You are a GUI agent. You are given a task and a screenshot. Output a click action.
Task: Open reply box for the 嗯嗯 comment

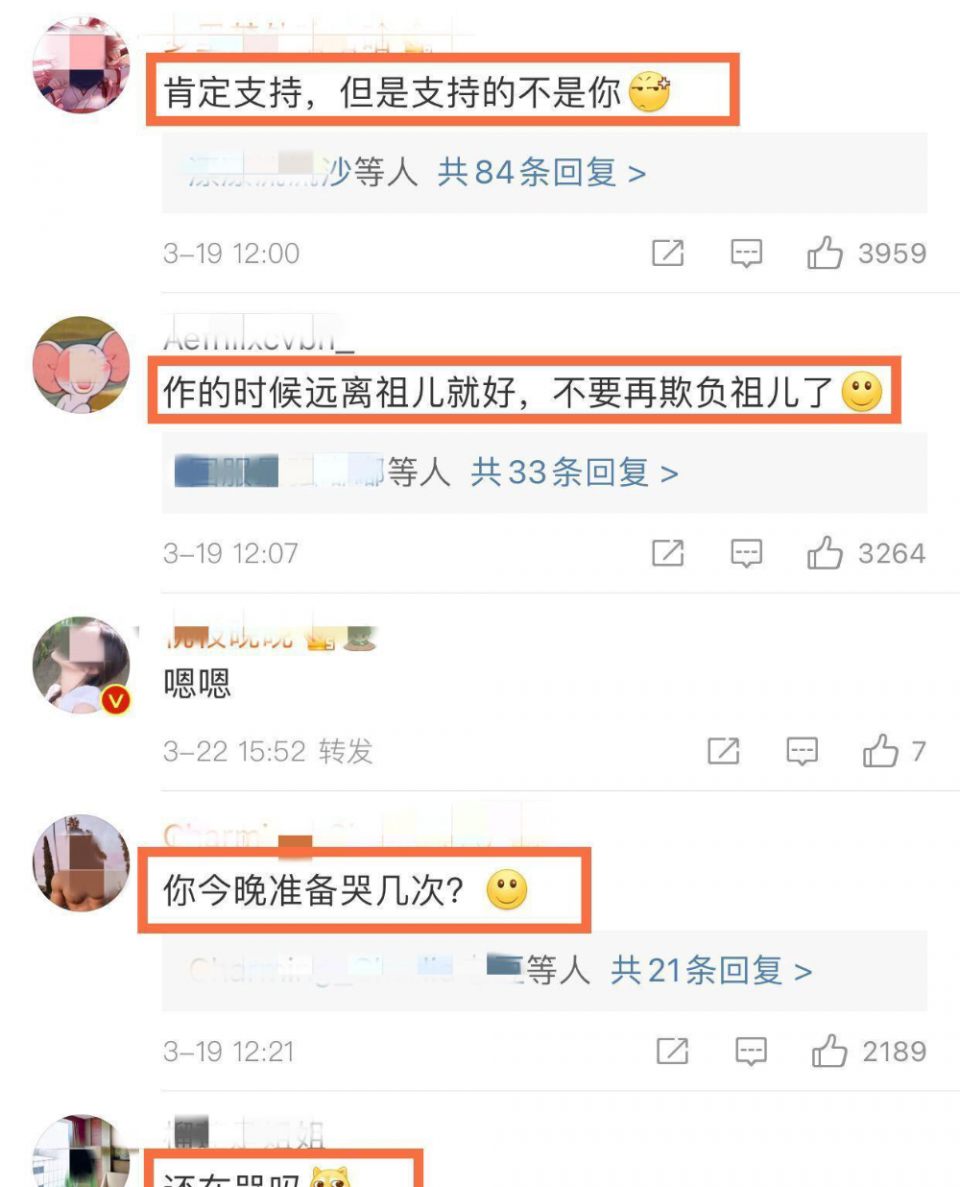click(802, 752)
